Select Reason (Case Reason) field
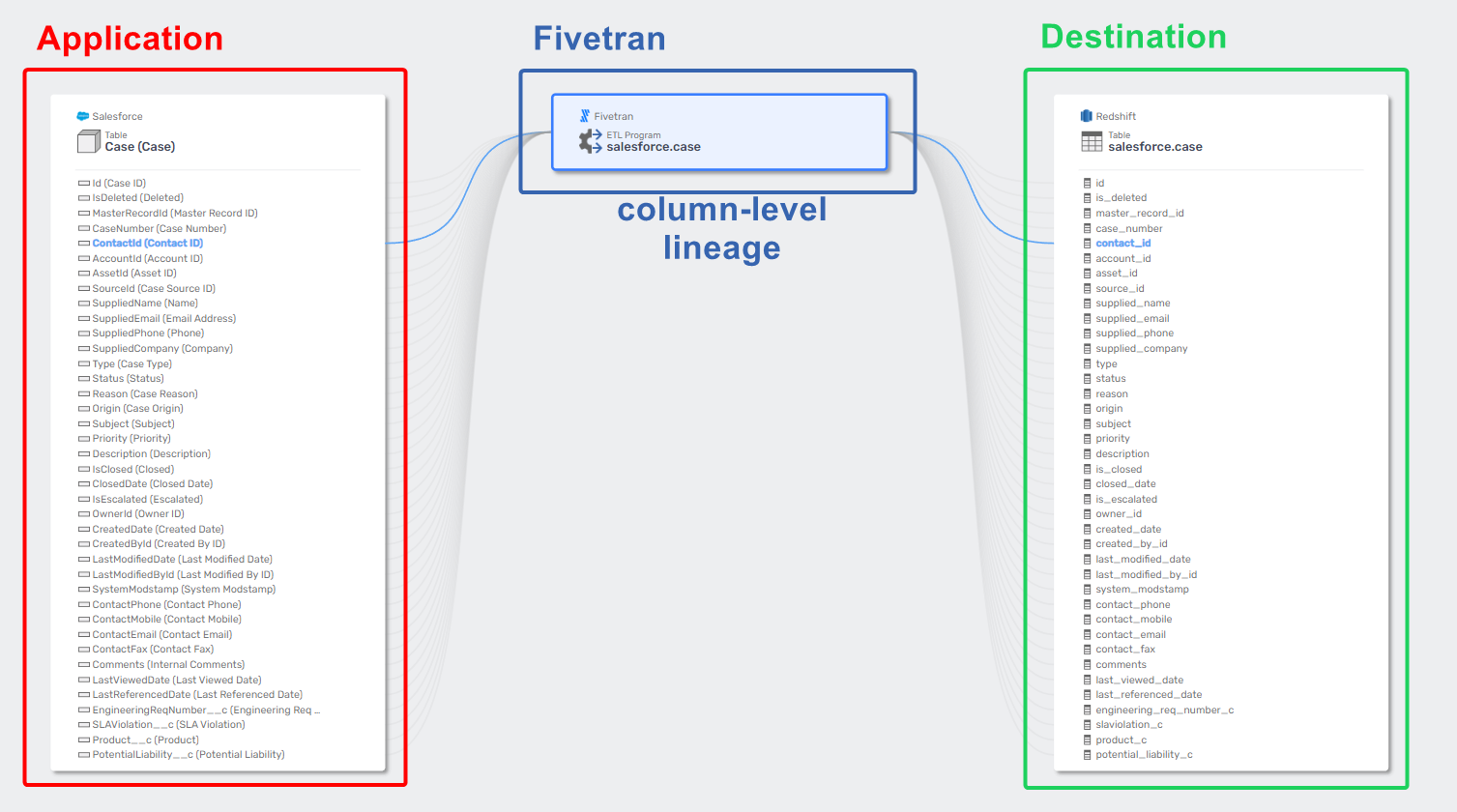Viewport: 1457px width, 812px height. 145,394
